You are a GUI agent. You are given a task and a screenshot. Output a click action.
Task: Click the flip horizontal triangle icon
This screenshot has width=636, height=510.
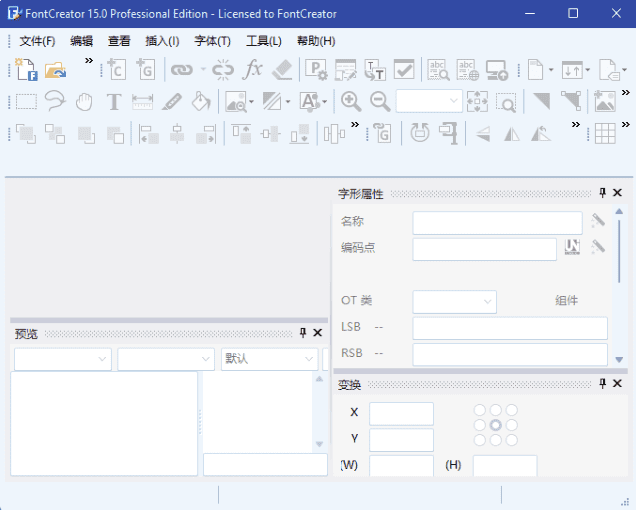tap(512, 133)
